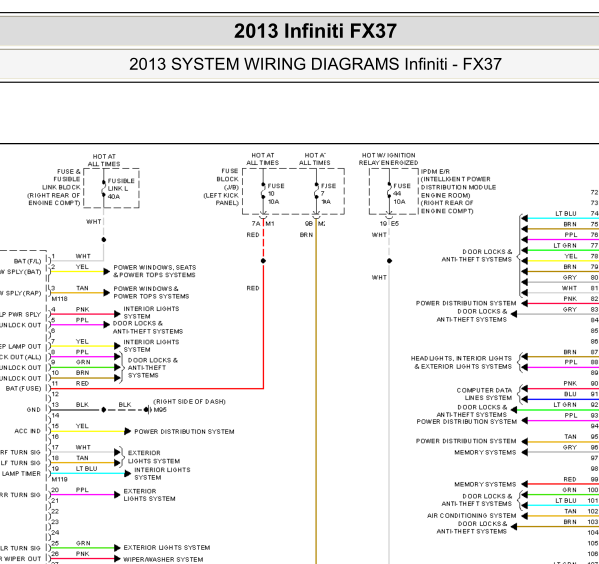The width and height of the screenshot is (599, 564).
Task: Select the "FUSIBLE LINK L 40A" label
Action: pos(121,188)
